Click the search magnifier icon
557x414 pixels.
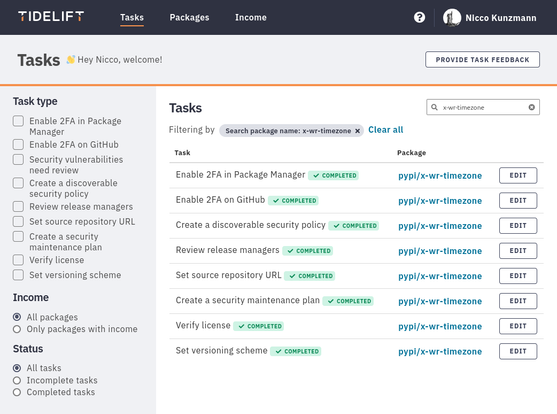[434, 107]
